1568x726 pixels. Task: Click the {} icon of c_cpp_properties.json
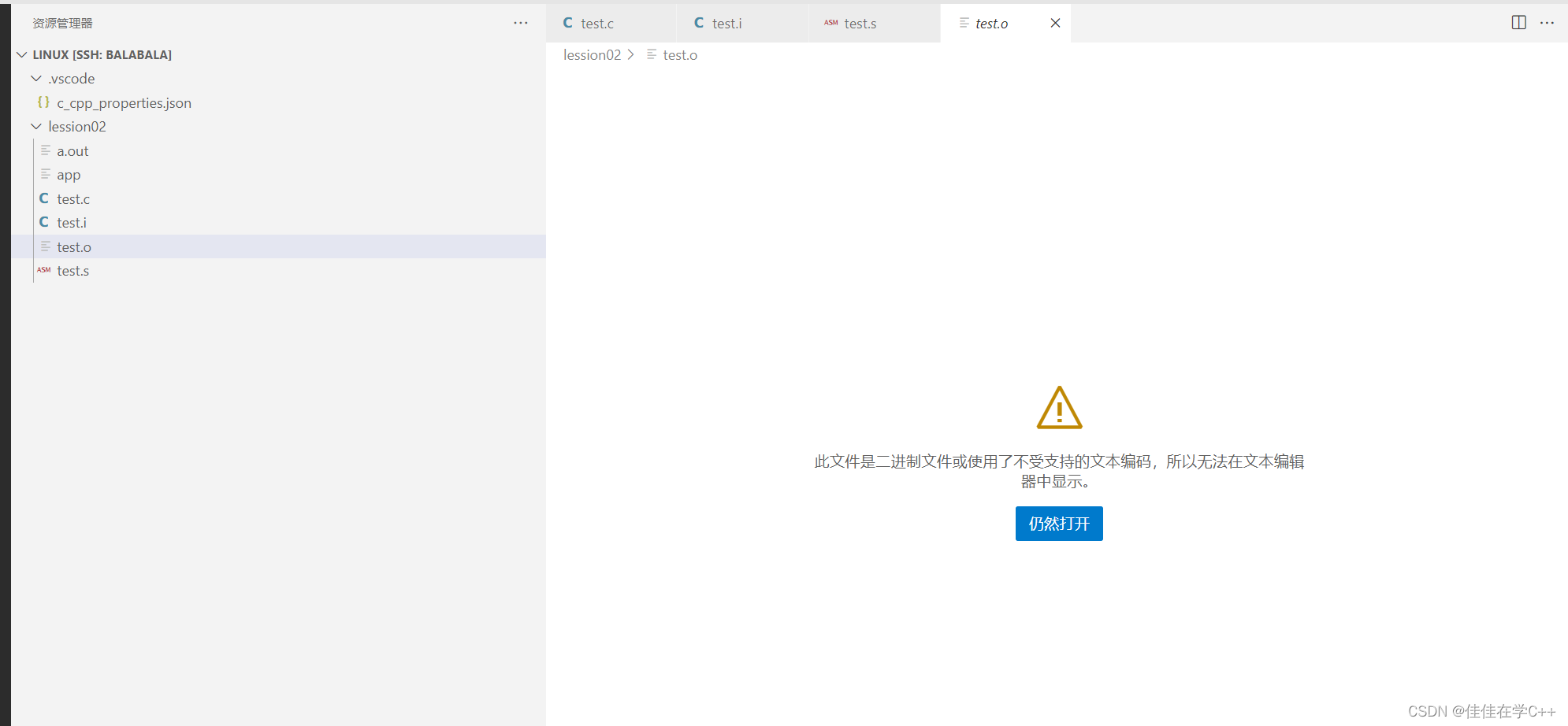coord(43,102)
